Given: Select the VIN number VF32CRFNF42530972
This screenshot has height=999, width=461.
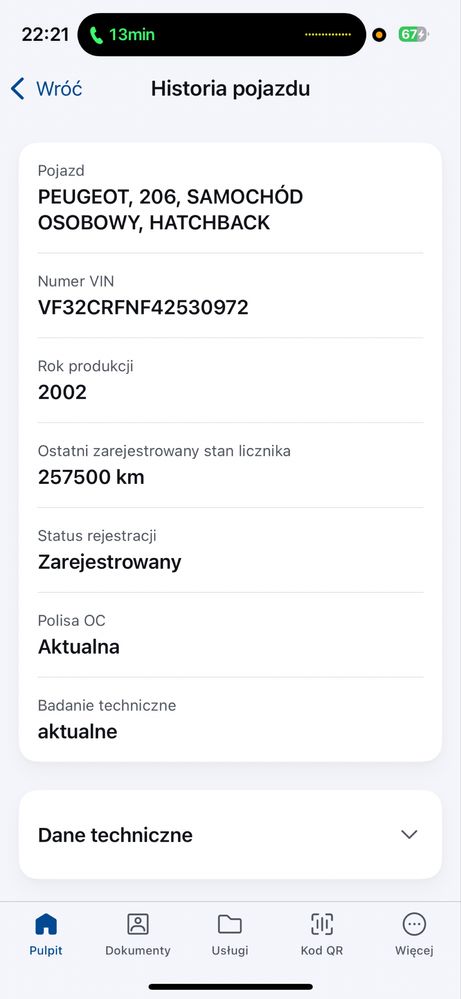Looking at the screenshot, I should (143, 308).
